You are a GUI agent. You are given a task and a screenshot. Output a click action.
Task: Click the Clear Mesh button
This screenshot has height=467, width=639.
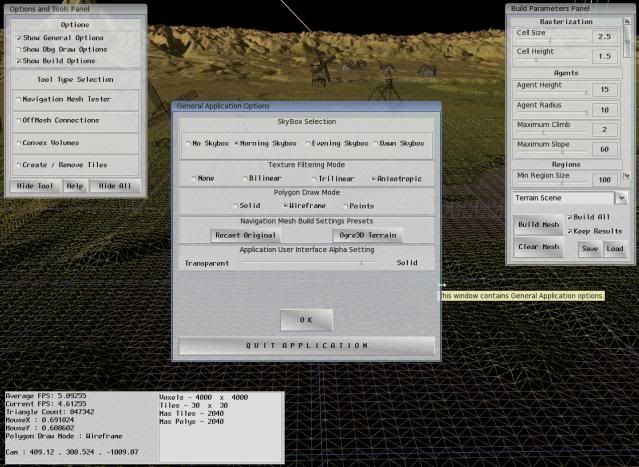click(538, 247)
